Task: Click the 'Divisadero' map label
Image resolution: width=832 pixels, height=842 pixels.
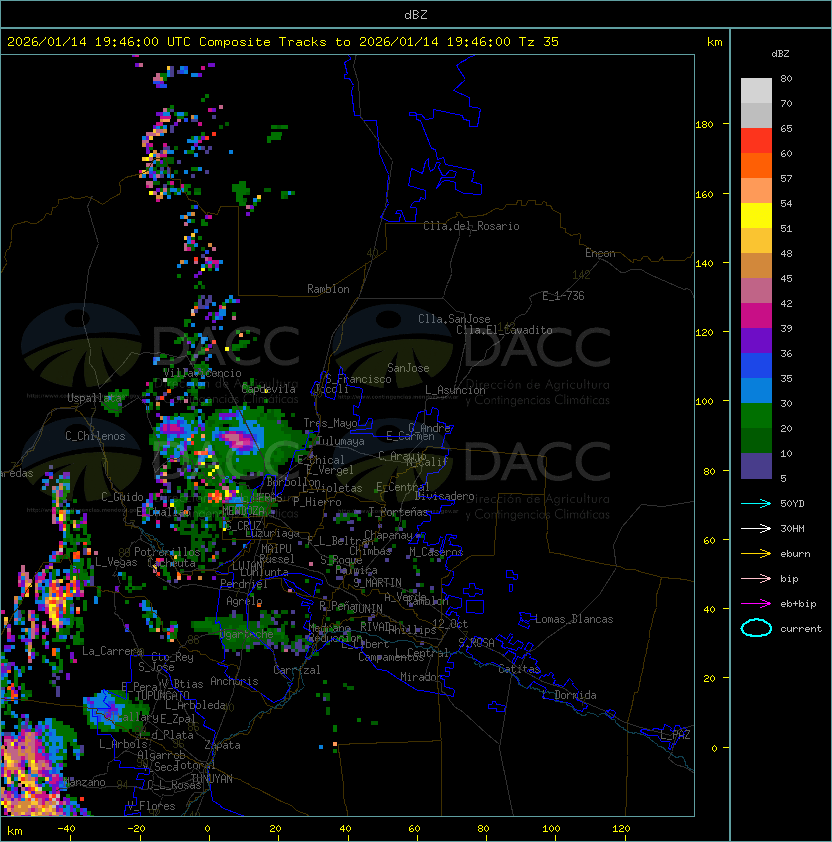Action: pos(444,496)
